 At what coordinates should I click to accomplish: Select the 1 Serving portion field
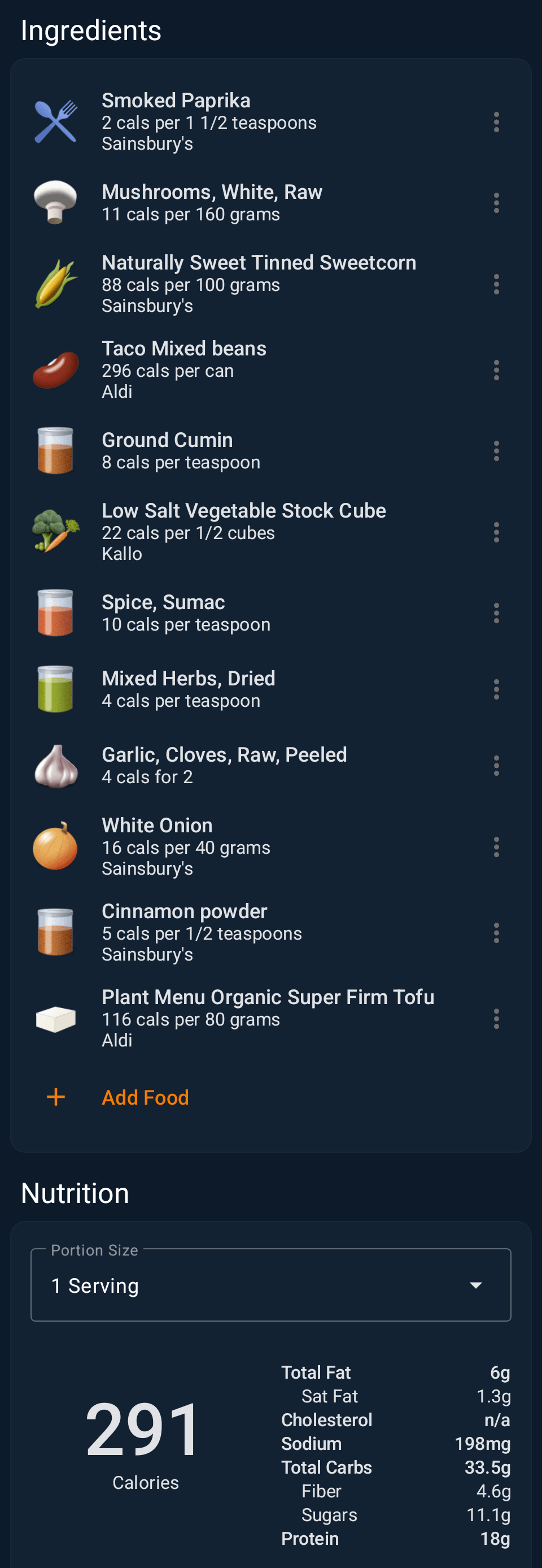pyautogui.click(x=243, y=1285)
